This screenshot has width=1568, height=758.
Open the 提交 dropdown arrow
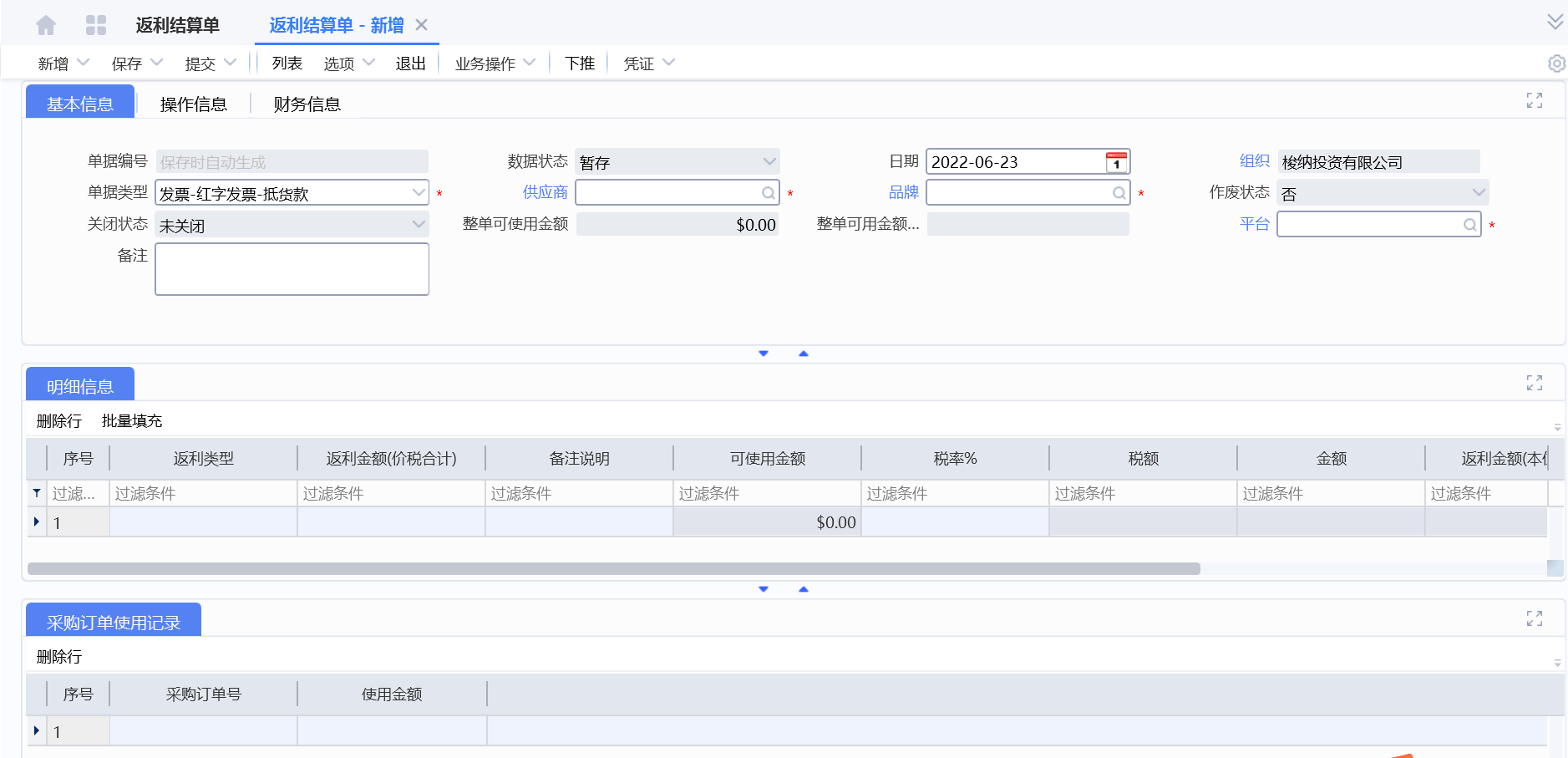click(230, 63)
